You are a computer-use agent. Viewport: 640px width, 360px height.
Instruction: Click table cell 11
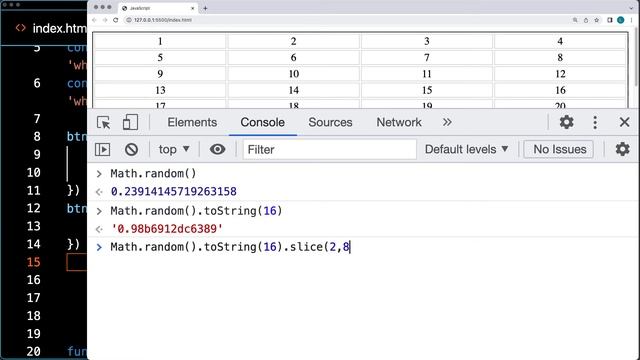tap(427, 74)
